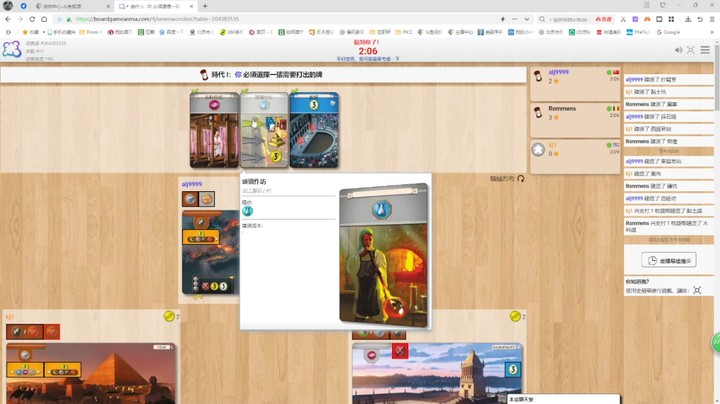Open Rommens player profile name
The height and width of the screenshot is (404, 720).
(x=562, y=108)
